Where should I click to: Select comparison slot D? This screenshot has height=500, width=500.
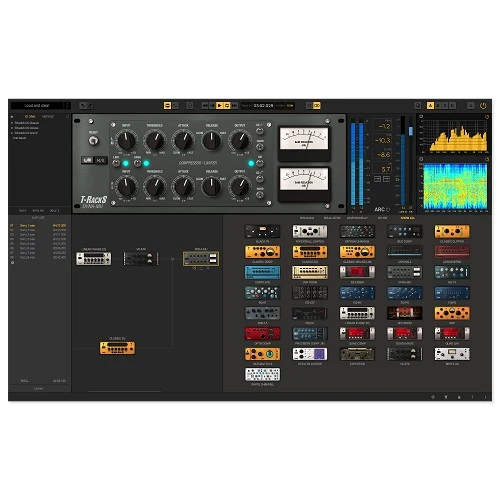[x=452, y=106]
